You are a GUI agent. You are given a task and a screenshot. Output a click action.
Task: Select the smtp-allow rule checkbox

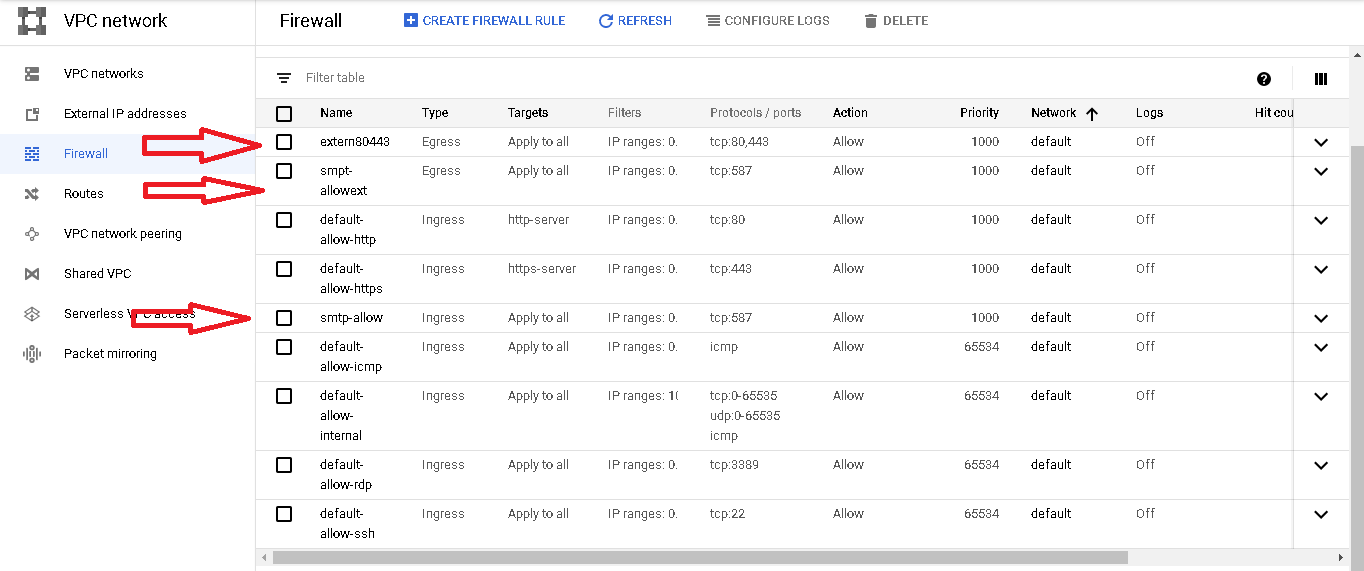(284, 318)
